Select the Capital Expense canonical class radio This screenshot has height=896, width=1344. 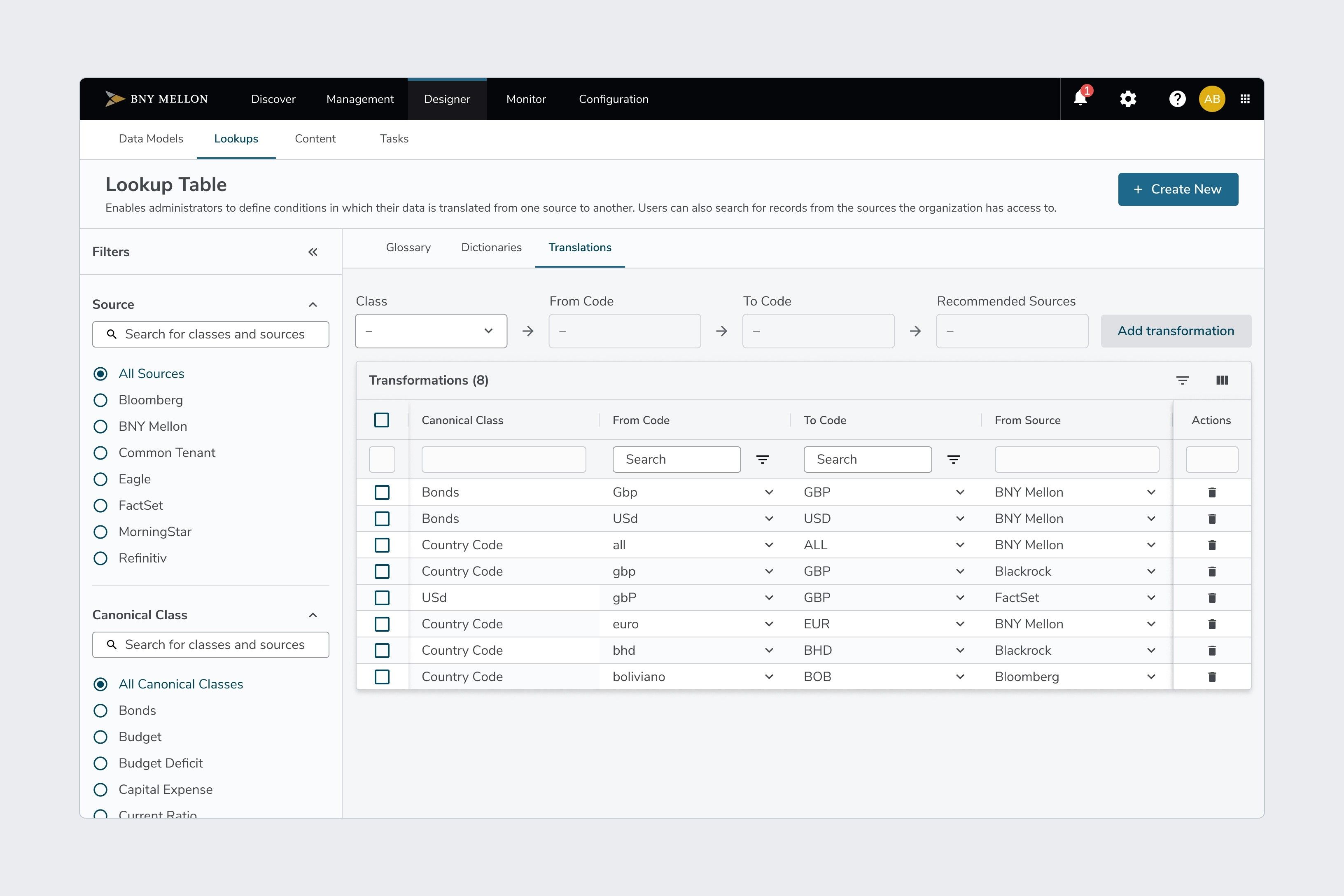100,789
